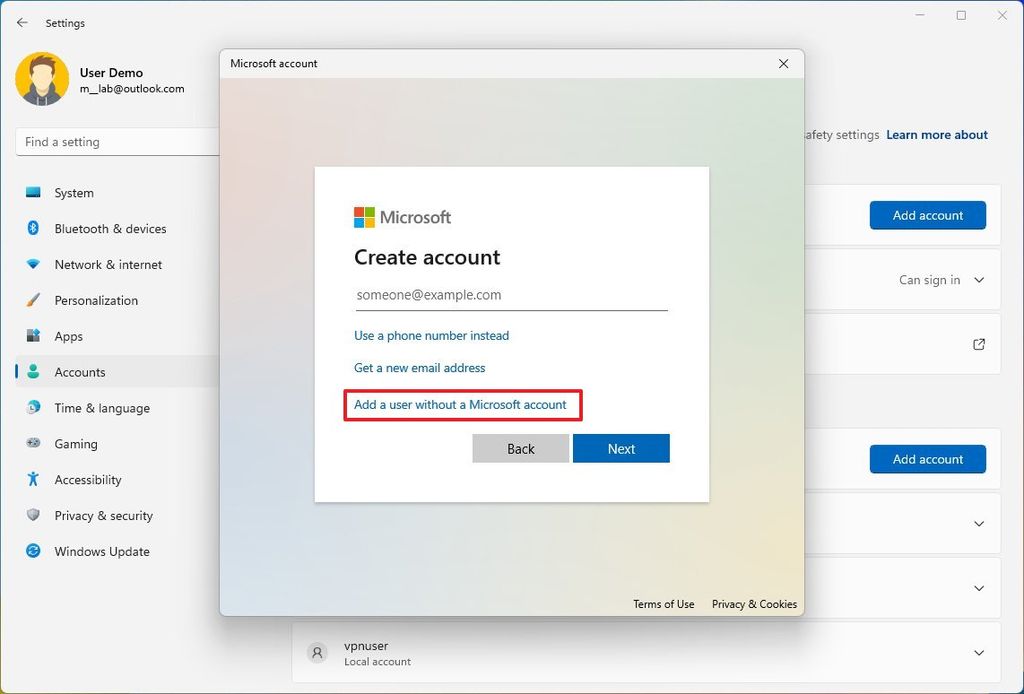This screenshot has height=694, width=1024.
Task: Click the User Demo profile avatar
Action: pos(41,79)
